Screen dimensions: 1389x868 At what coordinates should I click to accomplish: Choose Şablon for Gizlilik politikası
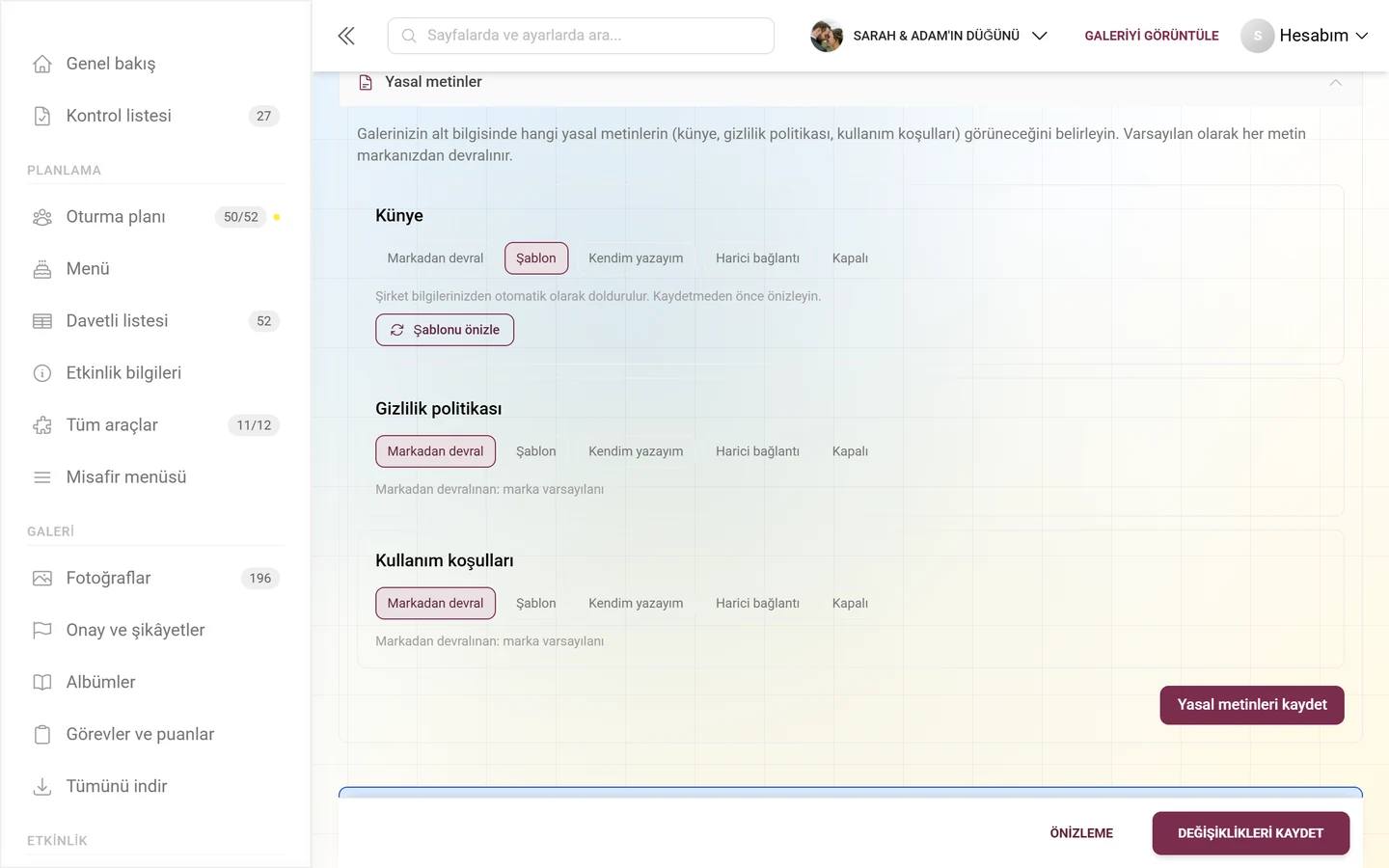(x=536, y=451)
